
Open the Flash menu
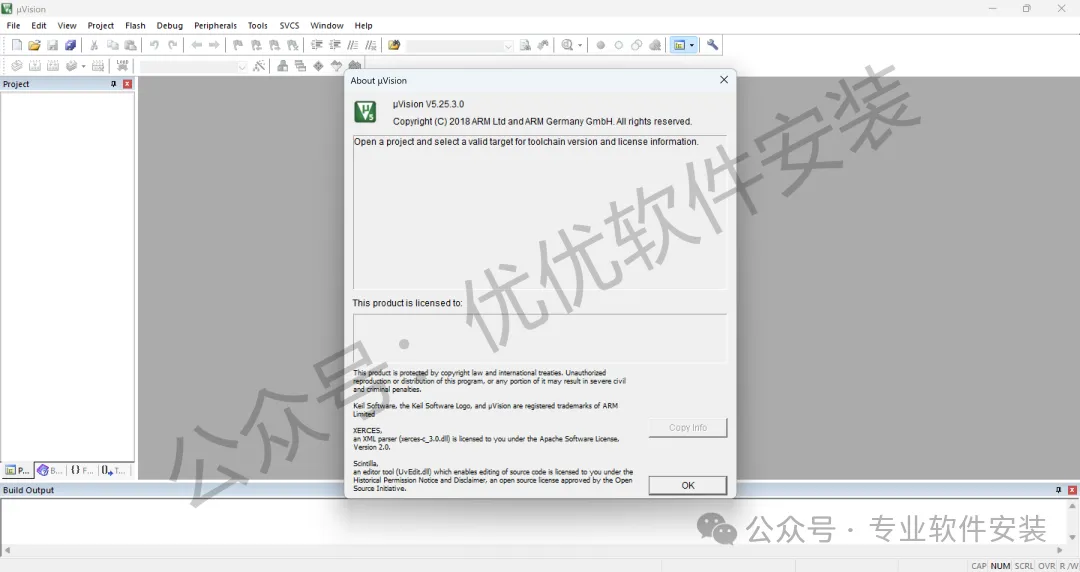click(x=135, y=25)
